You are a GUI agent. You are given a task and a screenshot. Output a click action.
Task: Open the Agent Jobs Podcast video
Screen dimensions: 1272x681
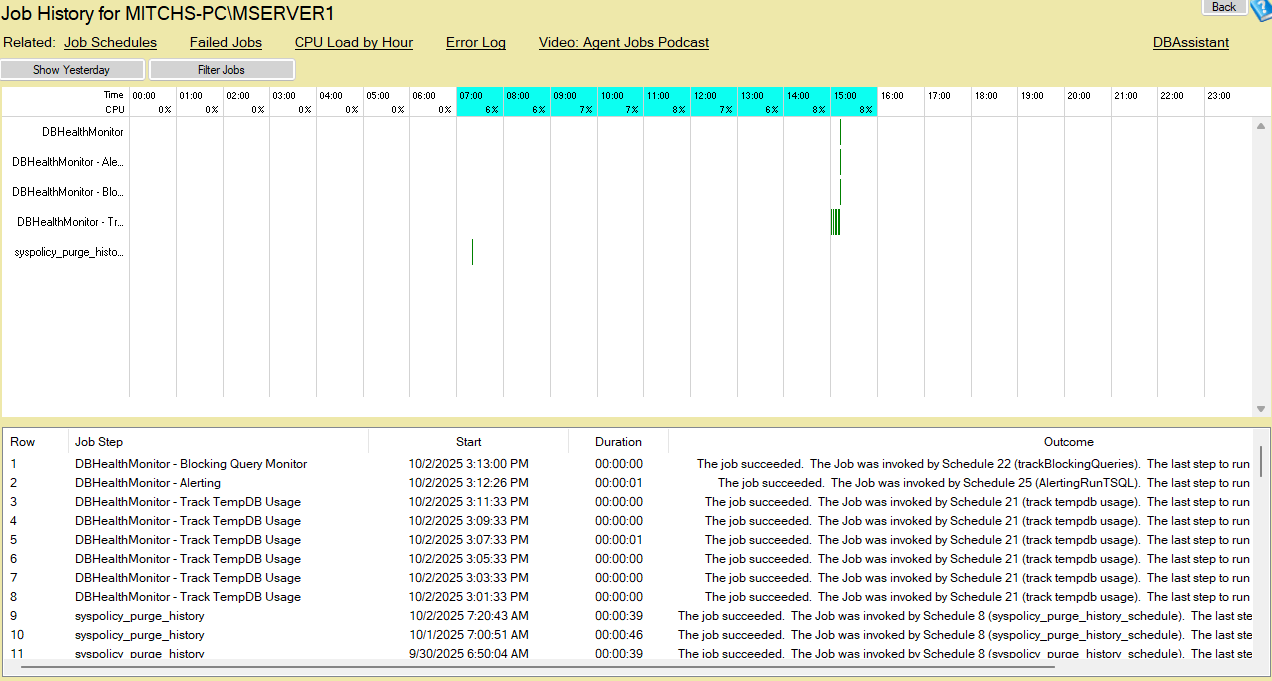tap(623, 42)
